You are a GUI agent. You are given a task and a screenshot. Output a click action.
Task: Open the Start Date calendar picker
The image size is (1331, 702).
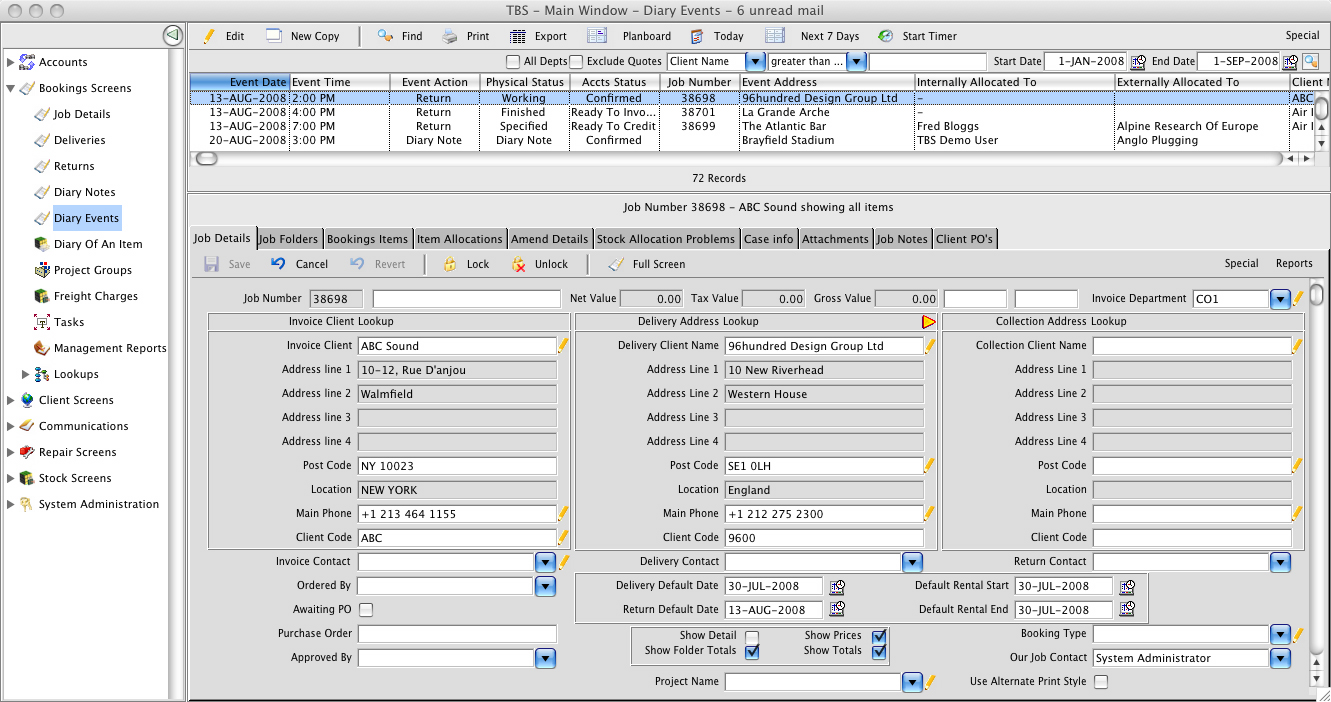tap(1138, 62)
